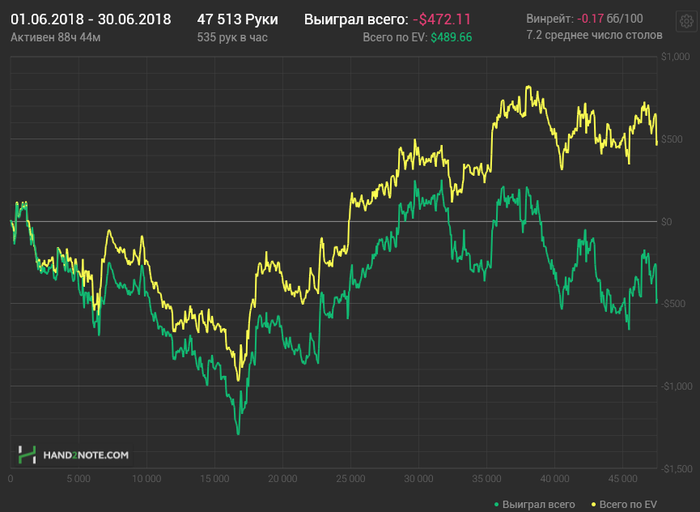Screen dimensions: 700x512
Task: Click the 10 000 x-axis label
Action: click(146, 479)
